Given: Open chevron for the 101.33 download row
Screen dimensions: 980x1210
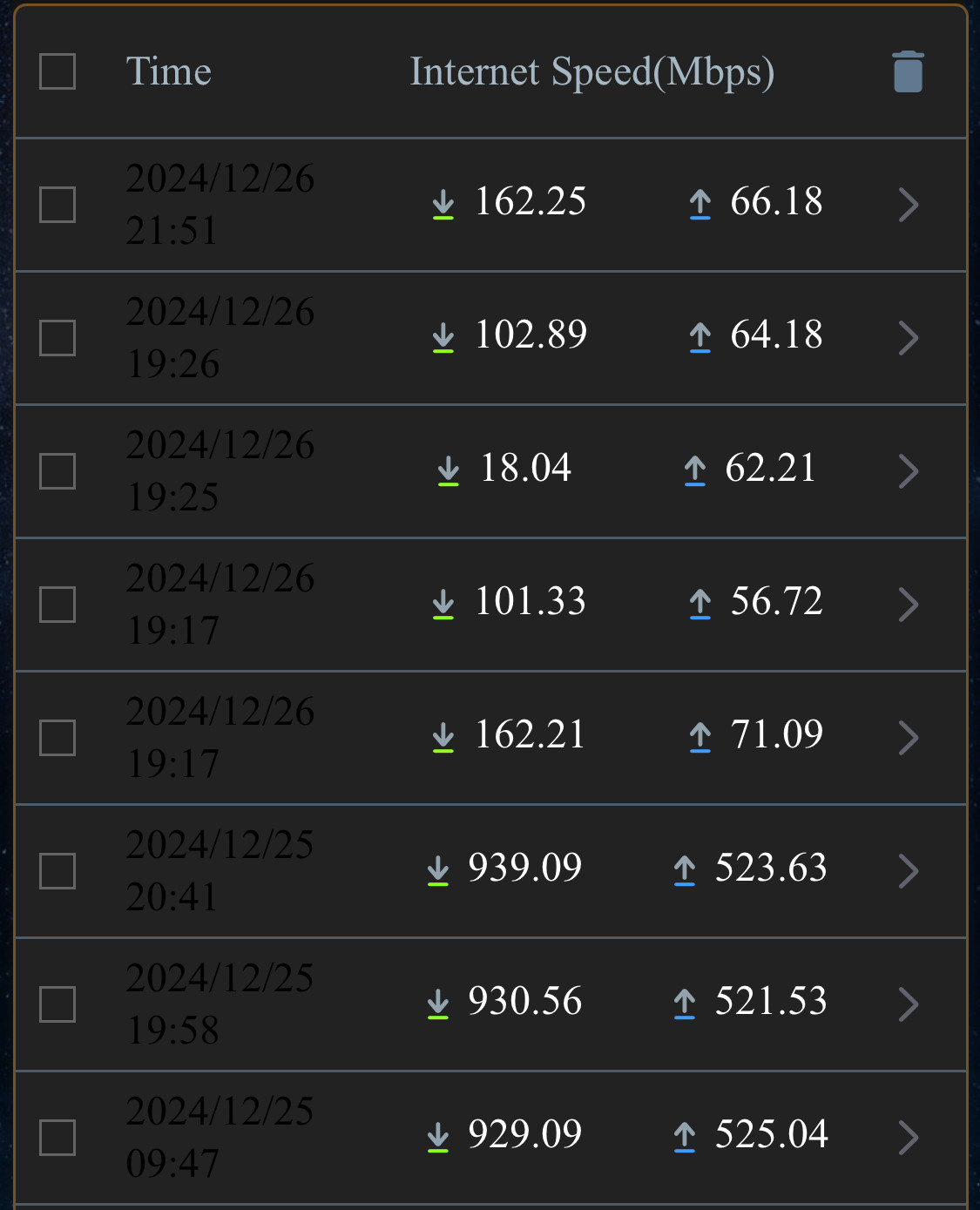Looking at the screenshot, I should [x=909, y=605].
